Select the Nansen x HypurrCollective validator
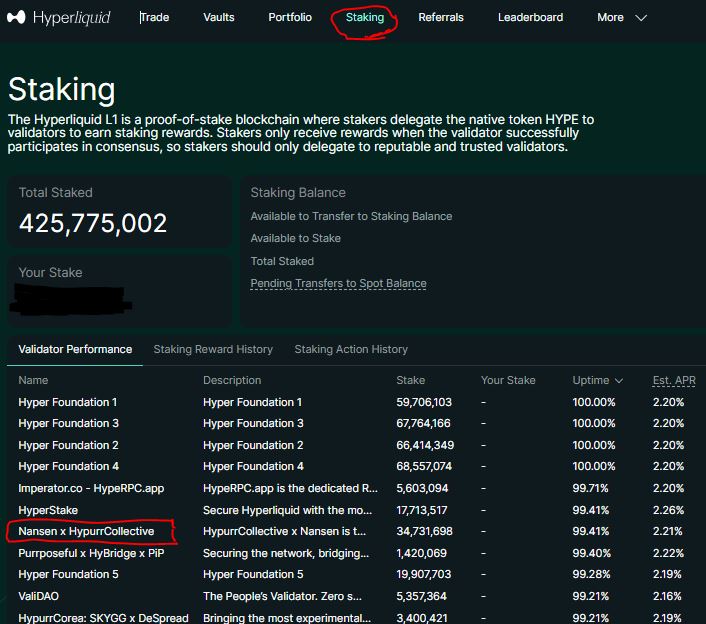This screenshot has height=624, width=706. (x=86, y=531)
